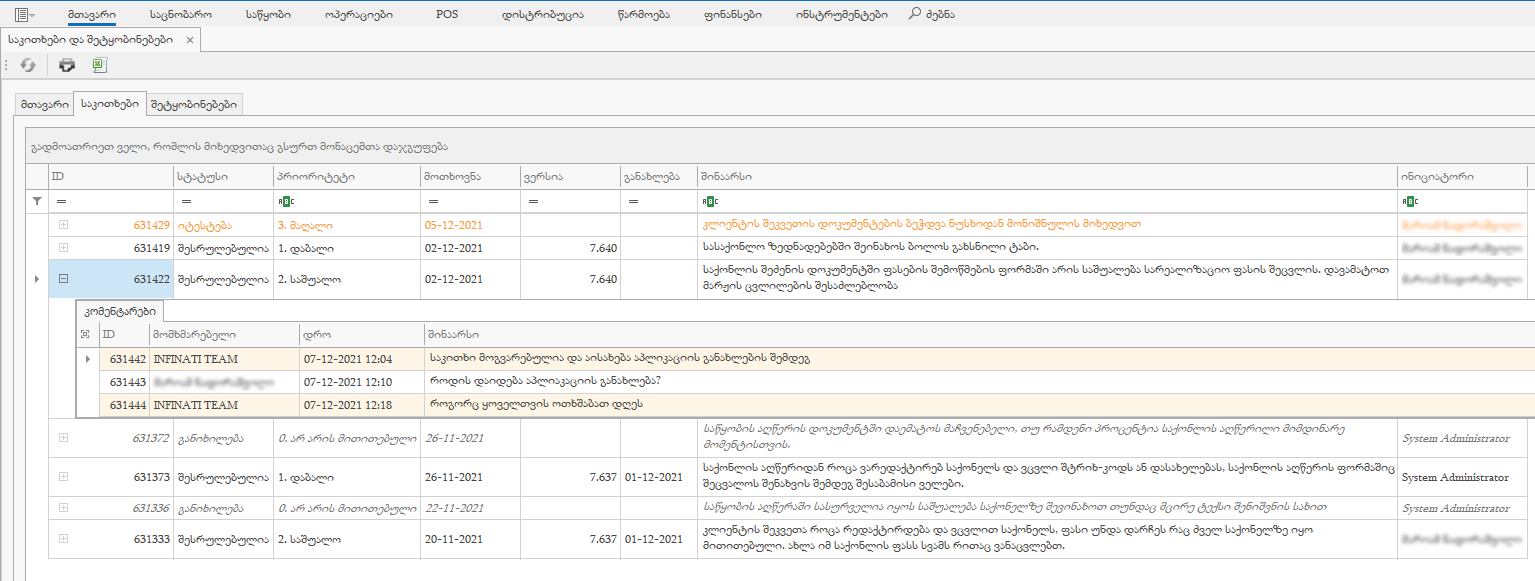
Task: Click the equals filter operator under მოთხოვნა
Action: [433, 201]
